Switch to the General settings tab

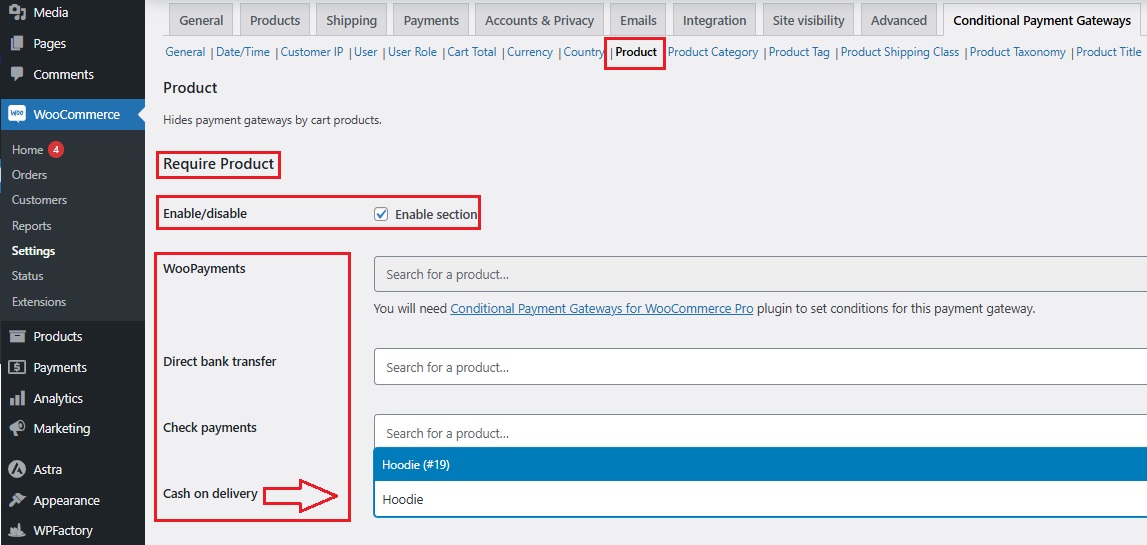(201, 20)
